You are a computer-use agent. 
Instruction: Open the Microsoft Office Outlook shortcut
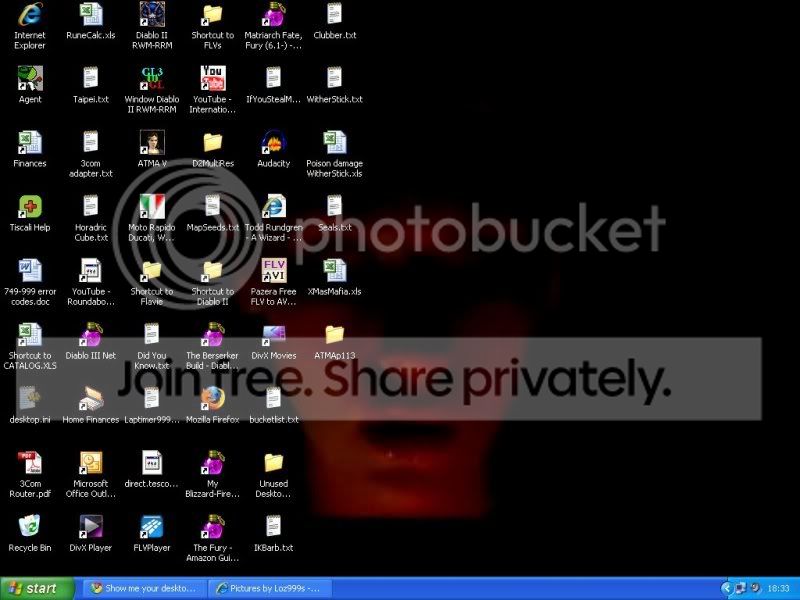coord(91,463)
